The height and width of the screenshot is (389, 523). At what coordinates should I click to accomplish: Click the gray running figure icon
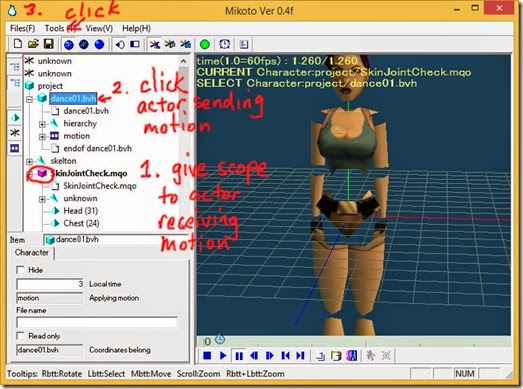tap(370, 356)
